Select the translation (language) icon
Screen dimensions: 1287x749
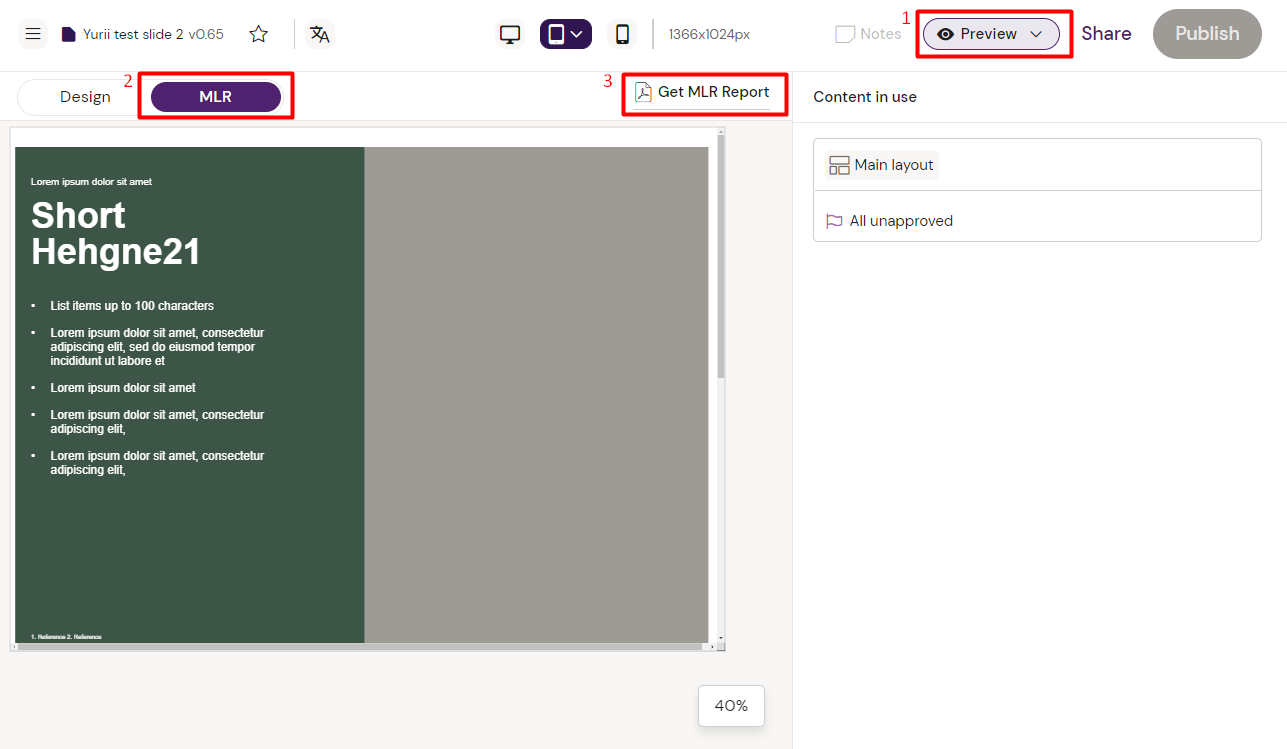319,33
